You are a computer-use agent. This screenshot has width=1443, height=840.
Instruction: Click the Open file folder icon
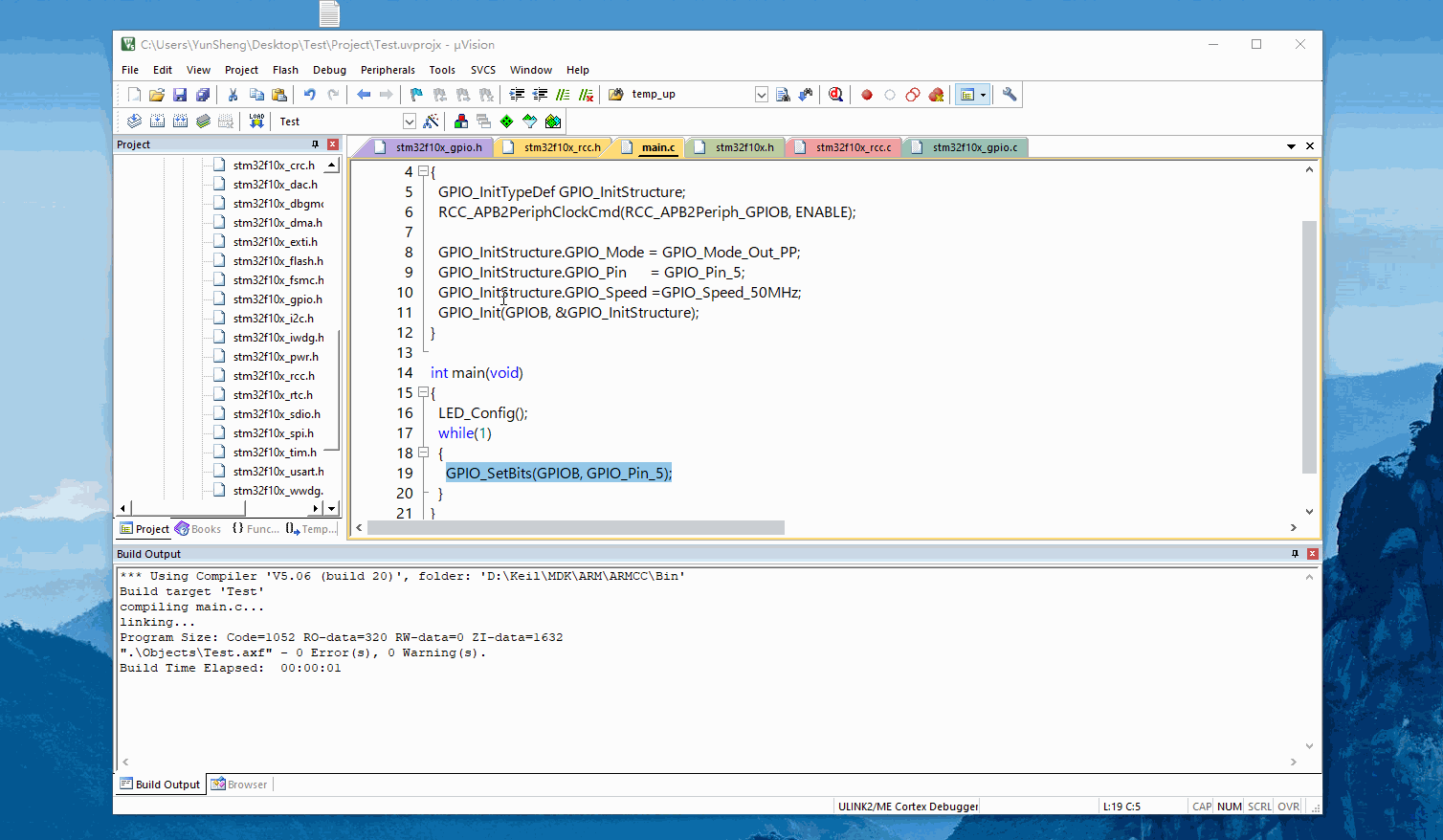click(157, 95)
